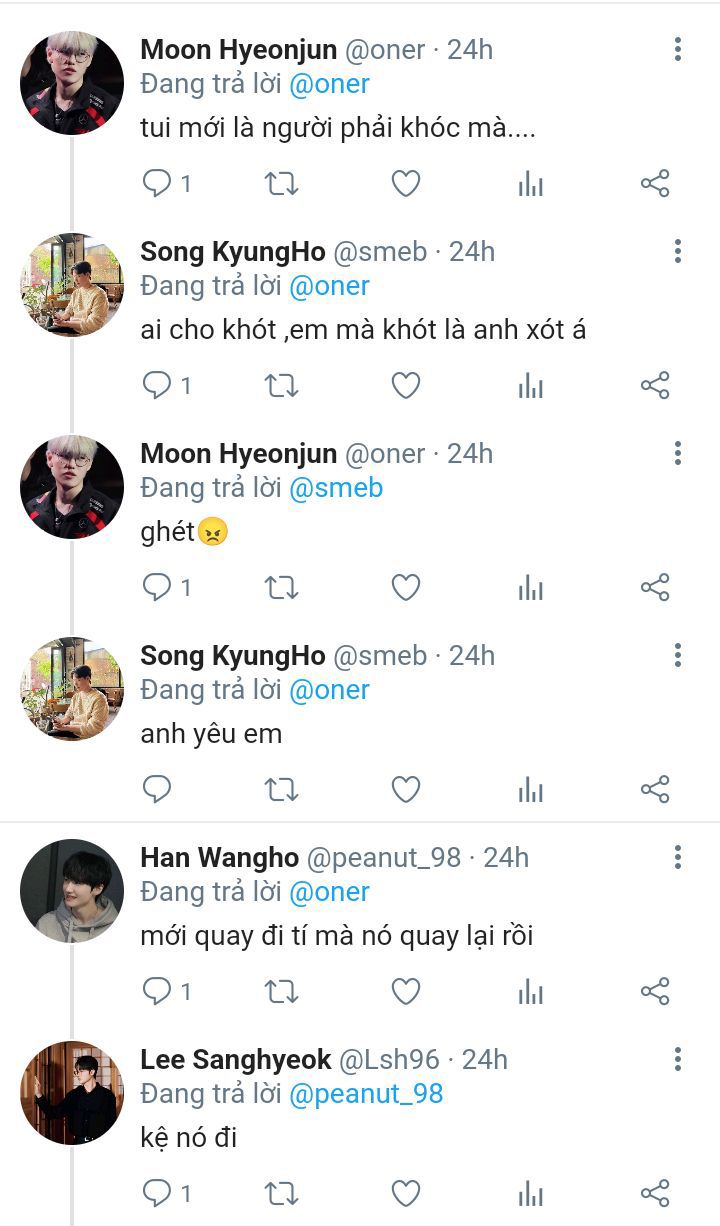This screenshot has height=1226, width=720.
Task: Open Han Wangho's profile picture
Action: [72, 890]
